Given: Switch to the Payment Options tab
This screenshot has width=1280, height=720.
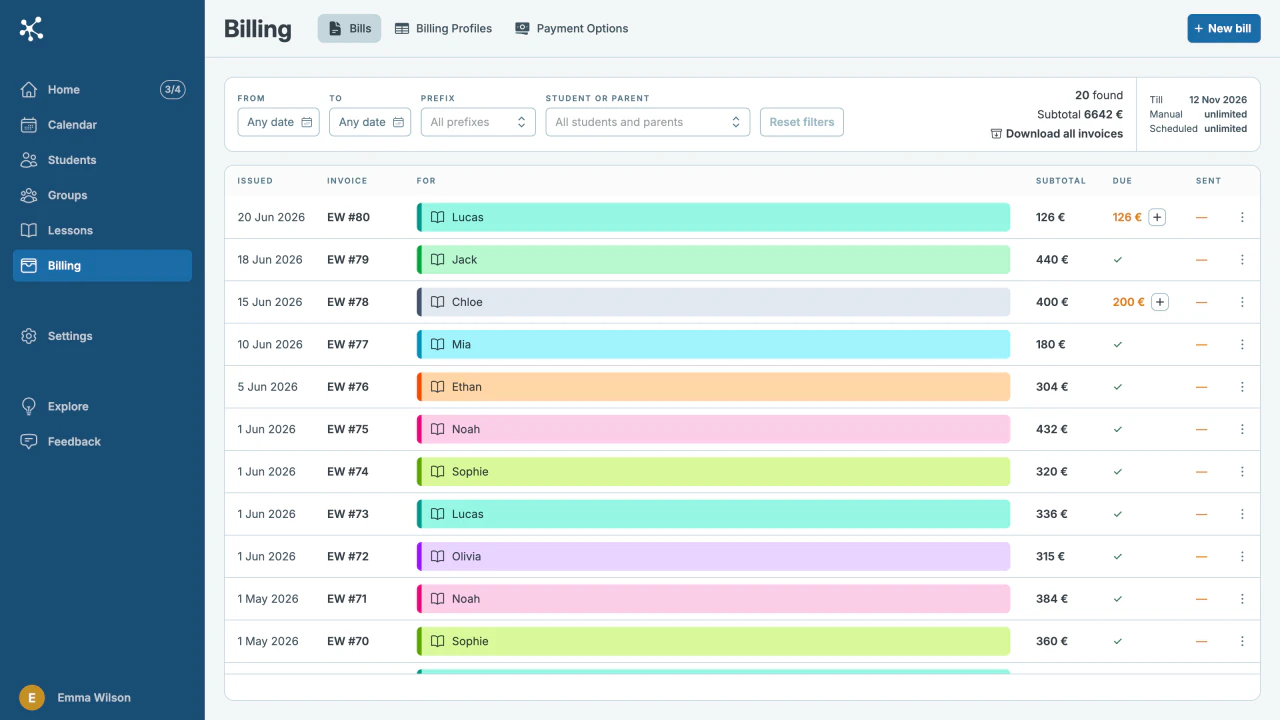Looking at the screenshot, I should click(571, 29).
